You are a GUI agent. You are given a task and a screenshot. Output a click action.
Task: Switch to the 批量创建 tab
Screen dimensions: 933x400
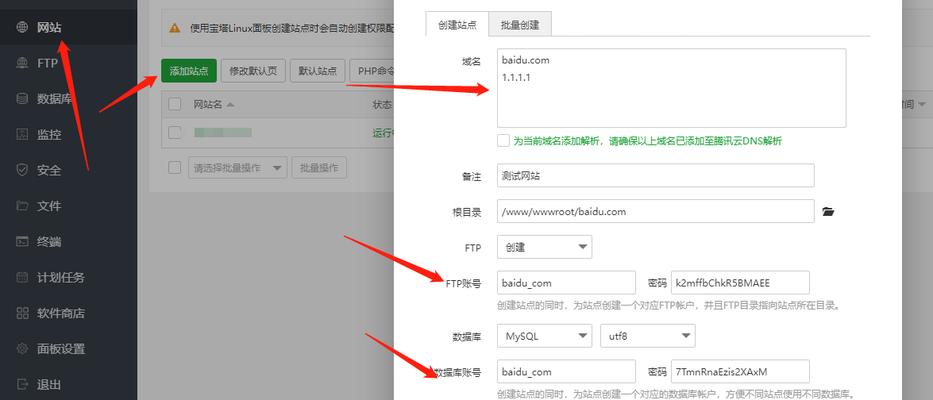click(x=520, y=25)
